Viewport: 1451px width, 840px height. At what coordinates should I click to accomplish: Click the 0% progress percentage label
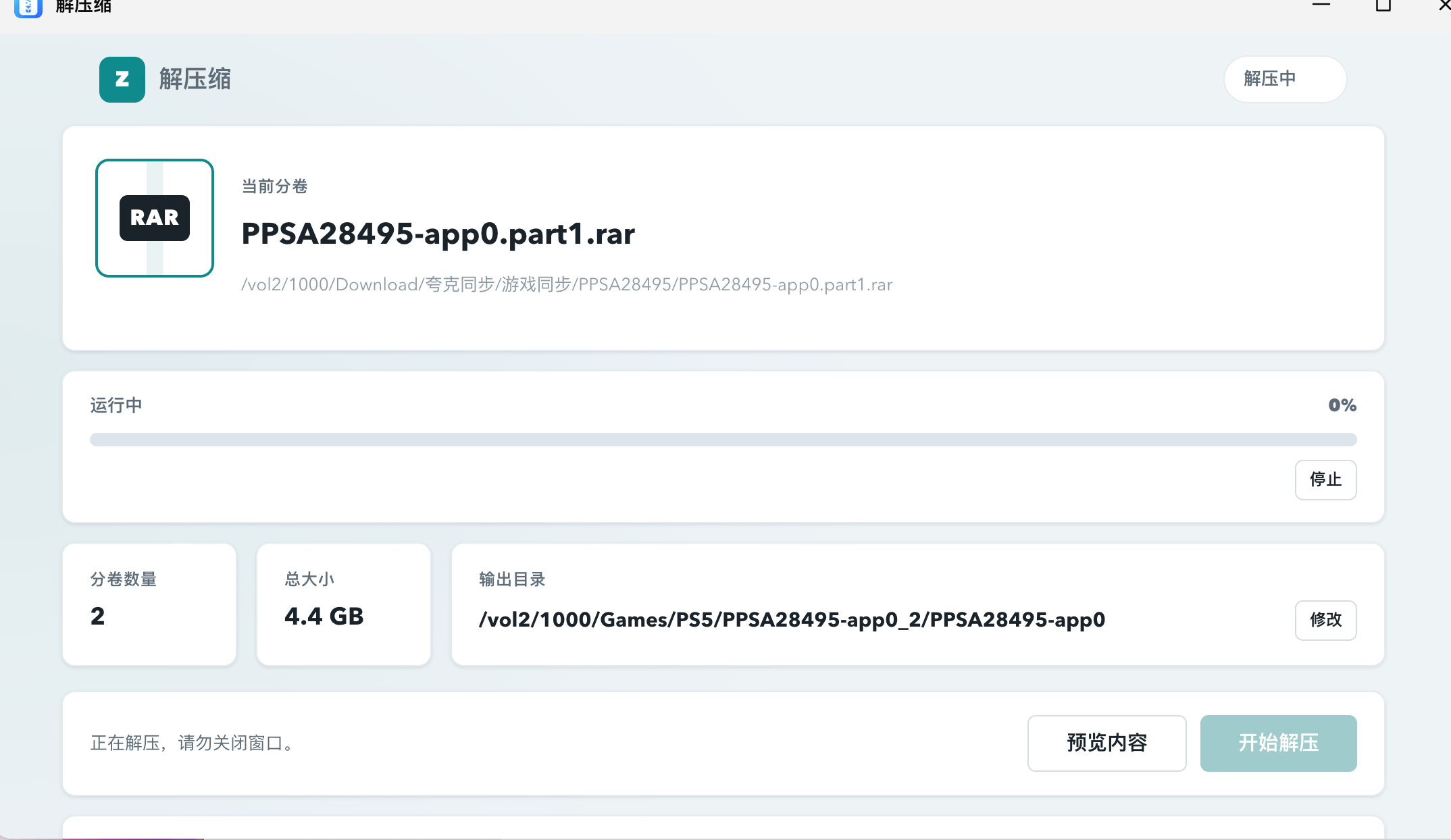coord(1342,405)
